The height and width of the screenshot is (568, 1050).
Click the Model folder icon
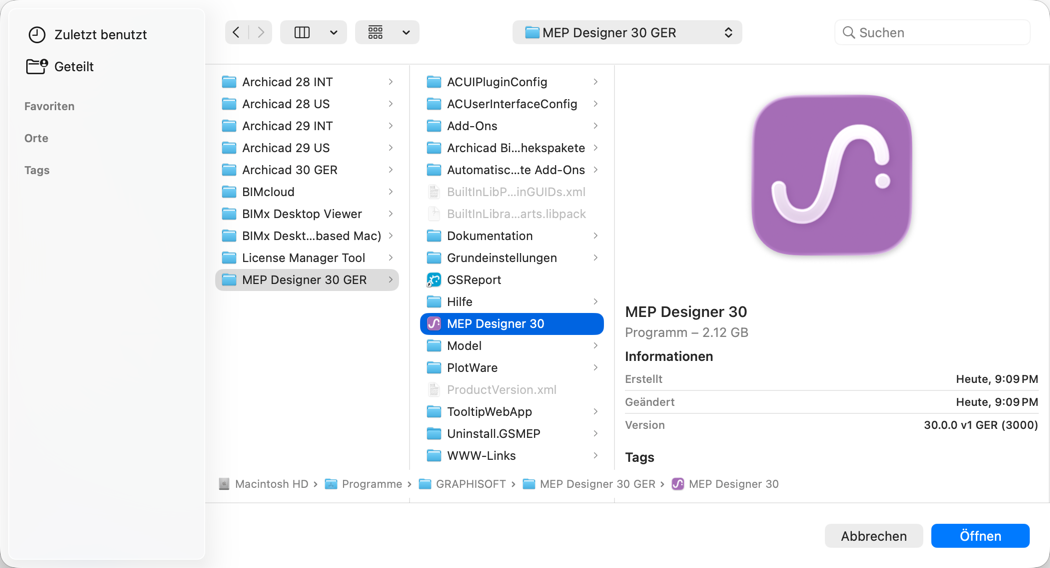click(434, 346)
